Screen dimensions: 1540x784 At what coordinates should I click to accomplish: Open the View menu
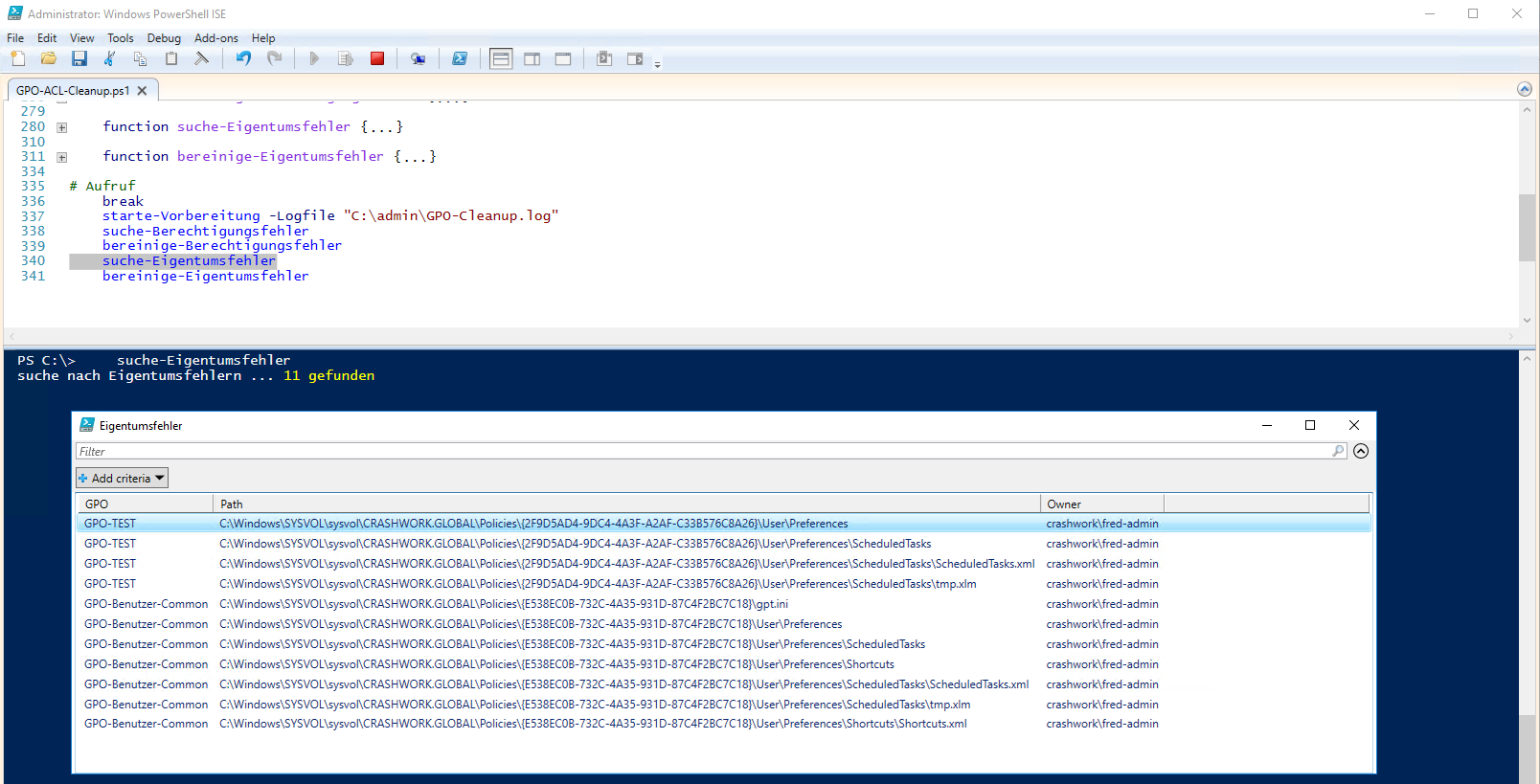pos(82,38)
